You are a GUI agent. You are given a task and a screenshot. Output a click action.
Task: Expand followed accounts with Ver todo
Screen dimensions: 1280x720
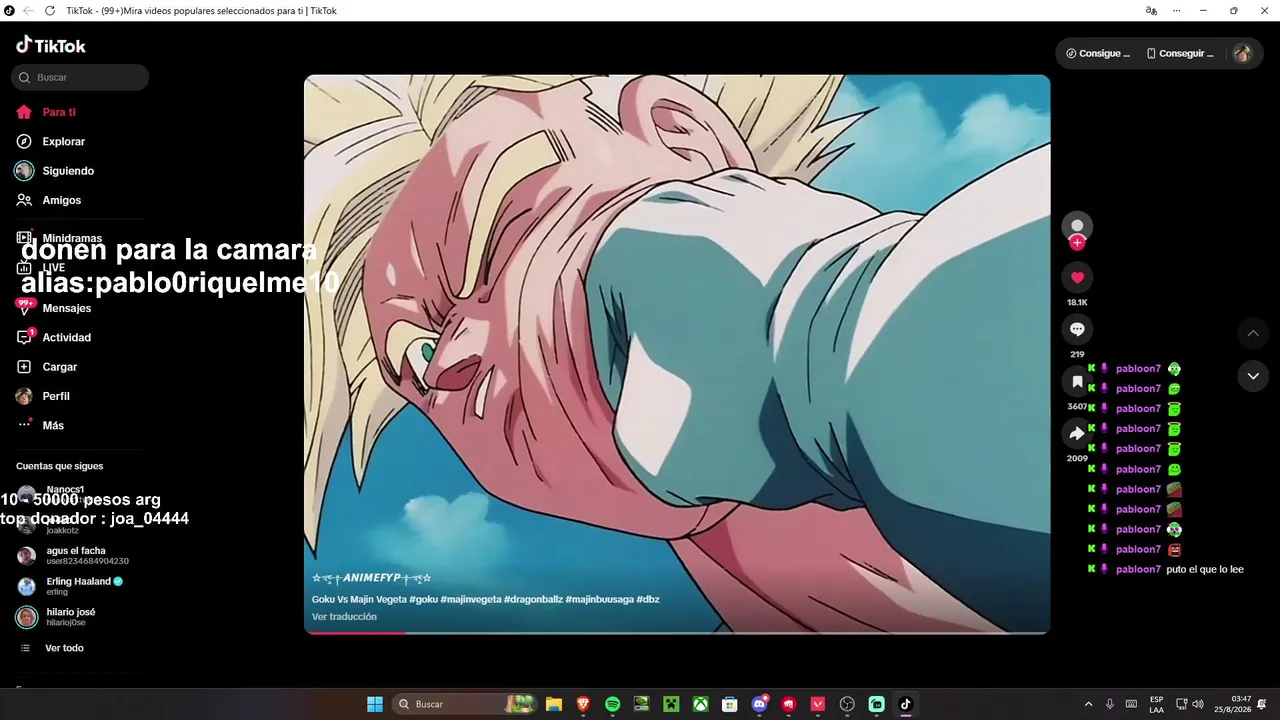[x=52, y=648]
